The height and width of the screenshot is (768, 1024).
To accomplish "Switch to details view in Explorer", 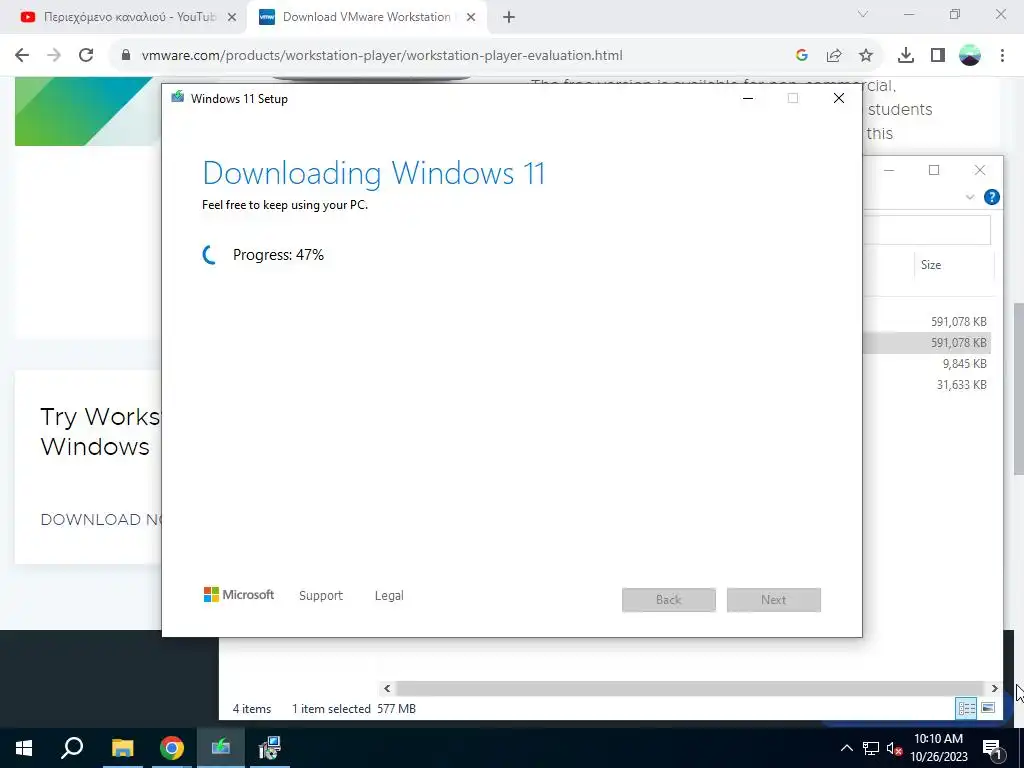I will pos(967,708).
